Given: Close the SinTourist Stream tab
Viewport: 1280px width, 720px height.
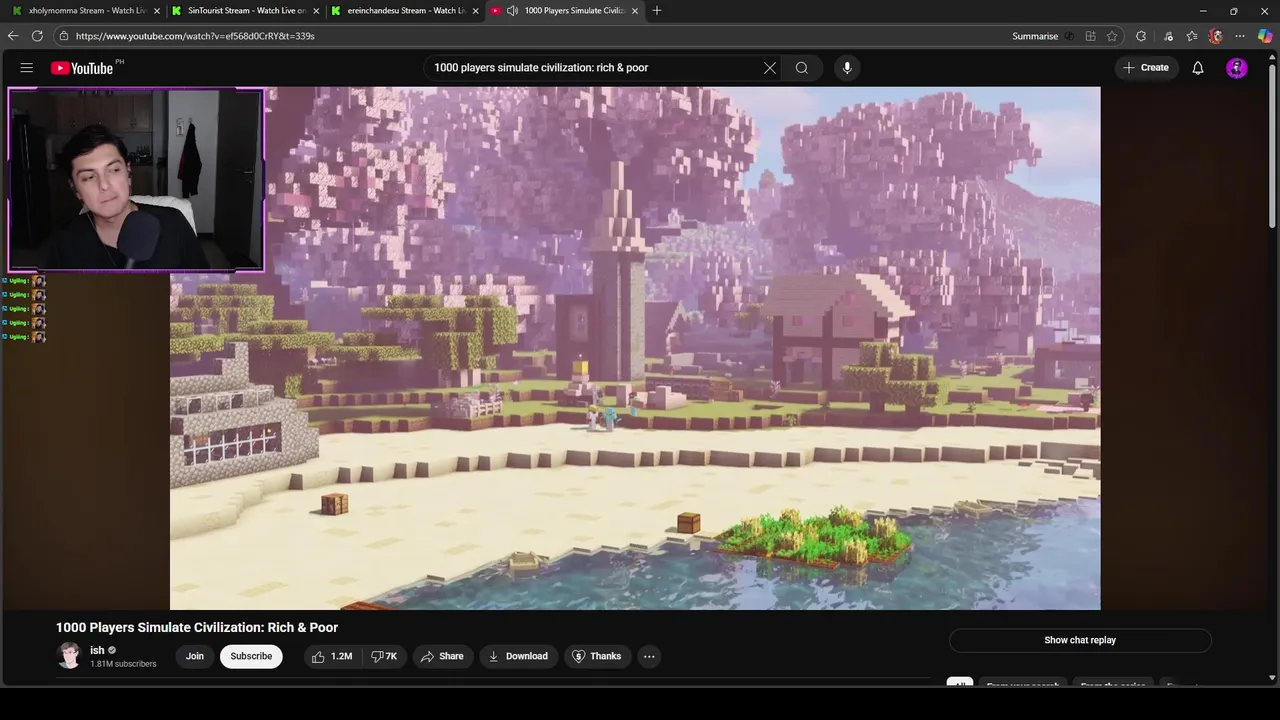Looking at the screenshot, I should pyautogui.click(x=317, y=11).
